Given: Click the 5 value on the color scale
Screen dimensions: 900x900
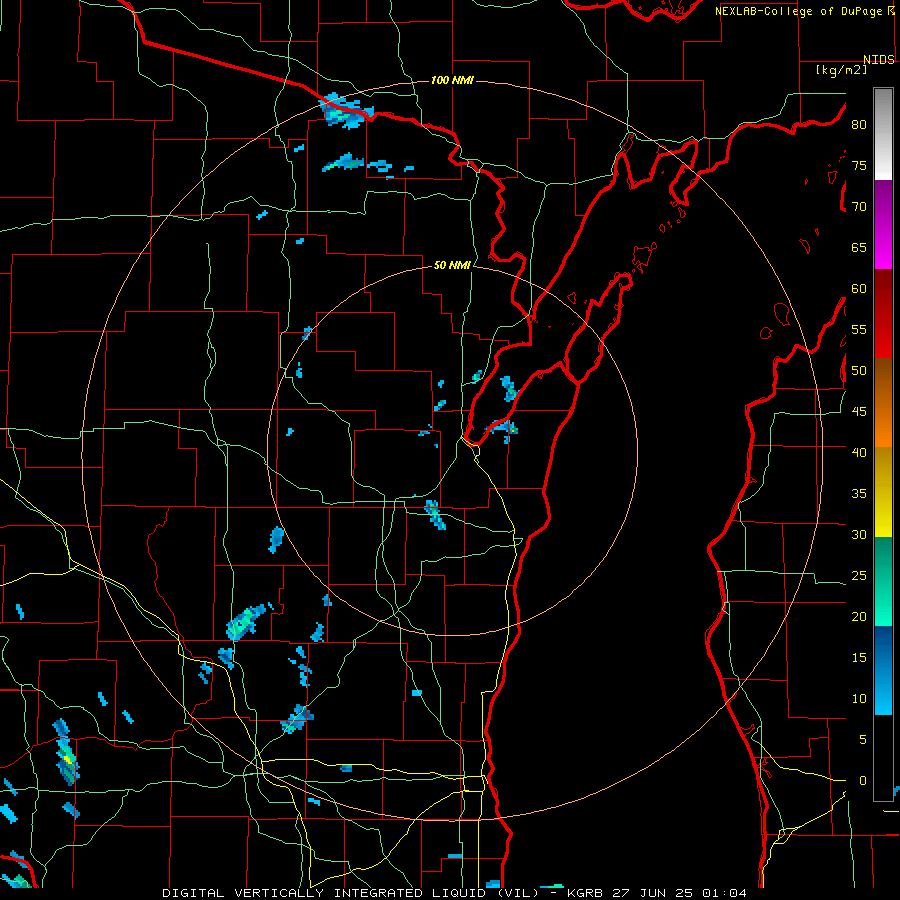Looking at the screenshot, I should point(863,739).
